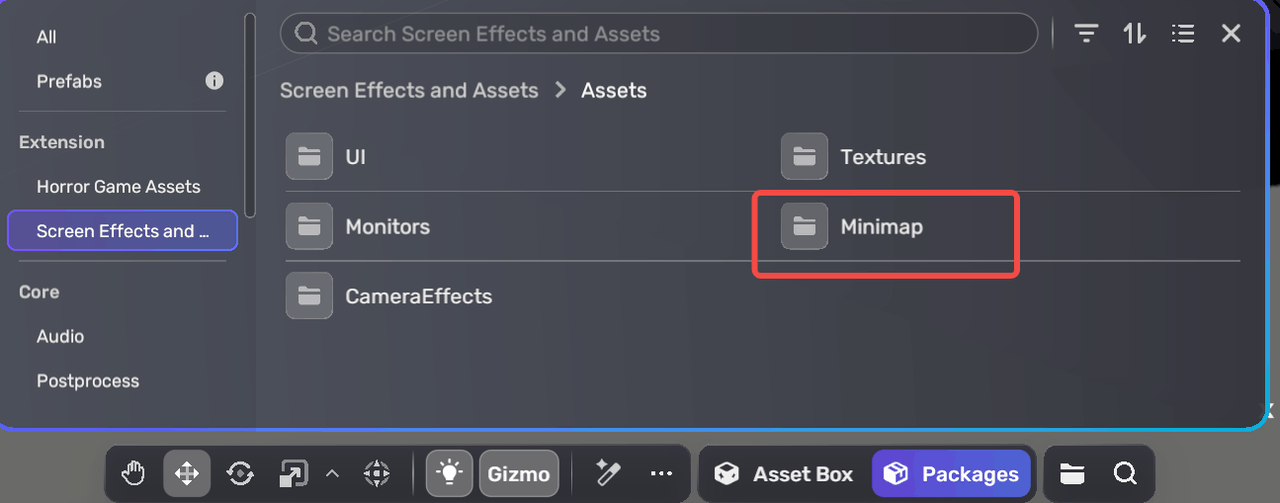This screenshot has width=1280, height=503.
Task: Click the sidebar vertical scrollbar
Action: pos(250,110)
